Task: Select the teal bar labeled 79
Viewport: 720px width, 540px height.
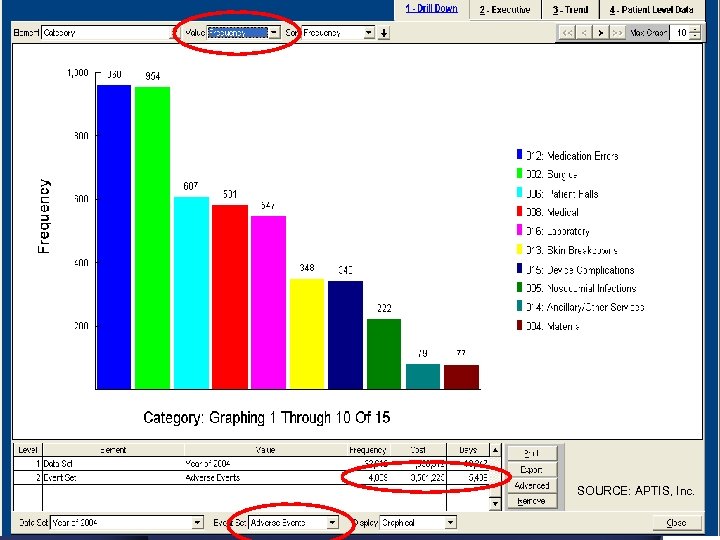Action: click(x=423, y=377)
